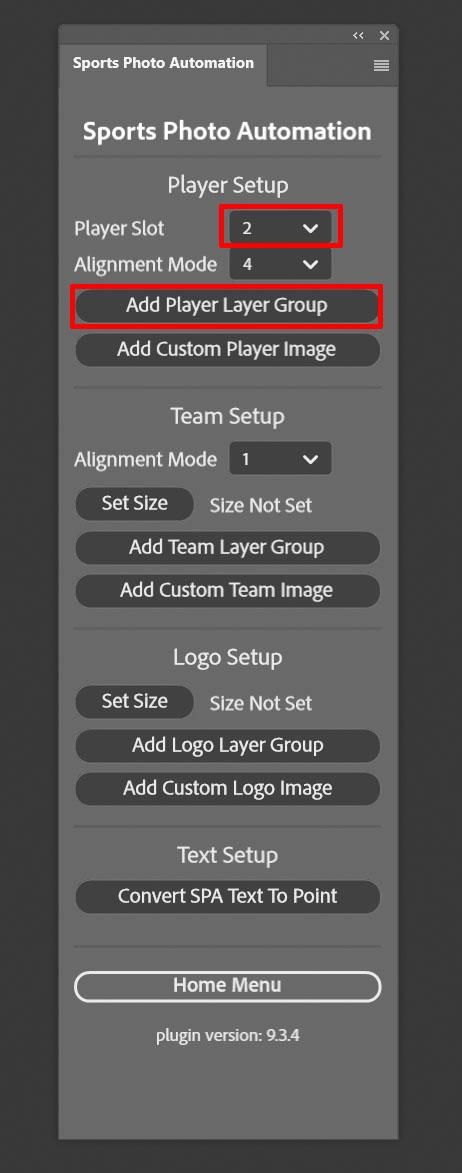Click Convert SPA Text To Point
Image resolution: width=462 pixels, height=1173 pixels.
point(227,896)
